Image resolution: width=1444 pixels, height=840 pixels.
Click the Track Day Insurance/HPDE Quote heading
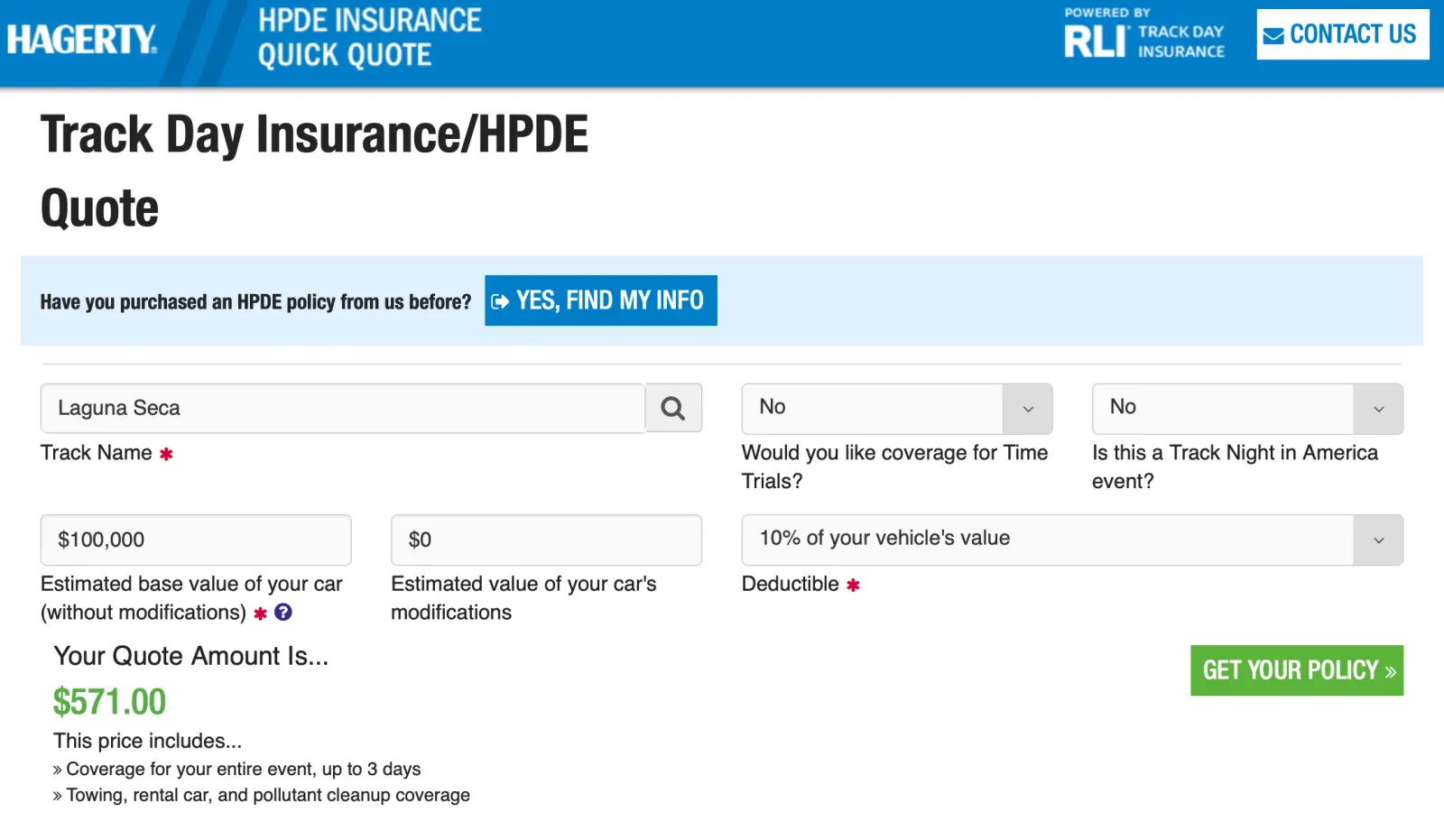[x=314, y=171]
